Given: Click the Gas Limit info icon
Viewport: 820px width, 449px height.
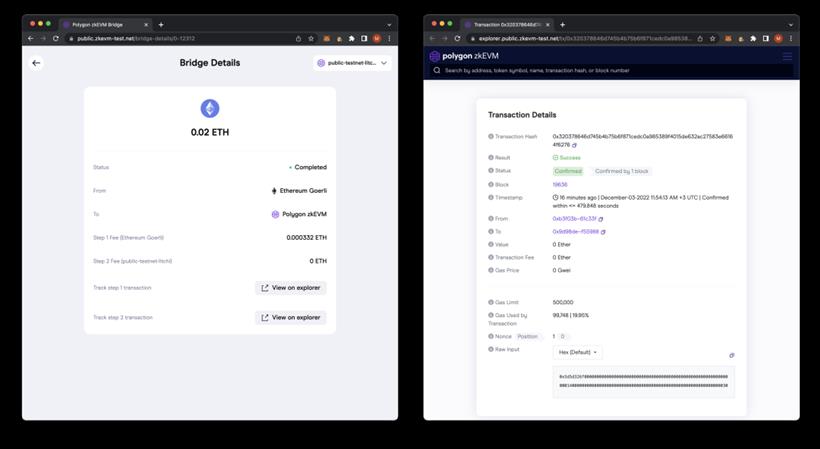Looking at the screenshot, I should coord(491,302).
